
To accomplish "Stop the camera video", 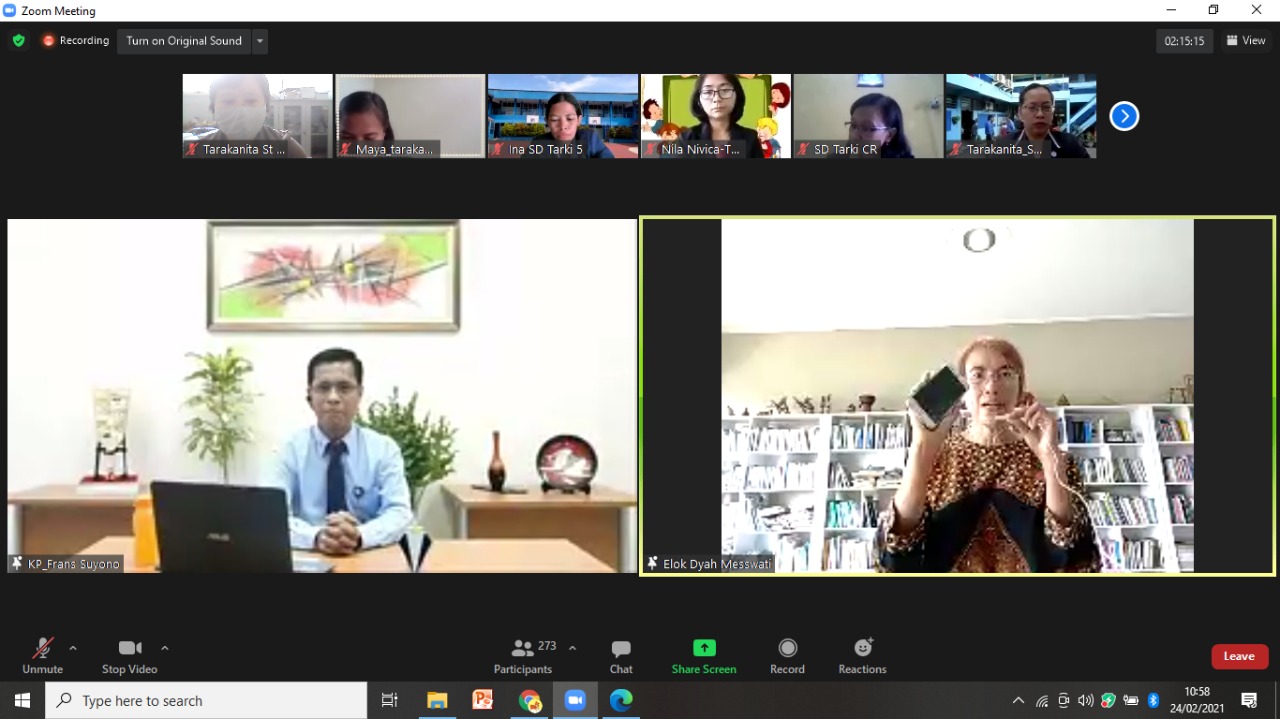I will [130, 656].
